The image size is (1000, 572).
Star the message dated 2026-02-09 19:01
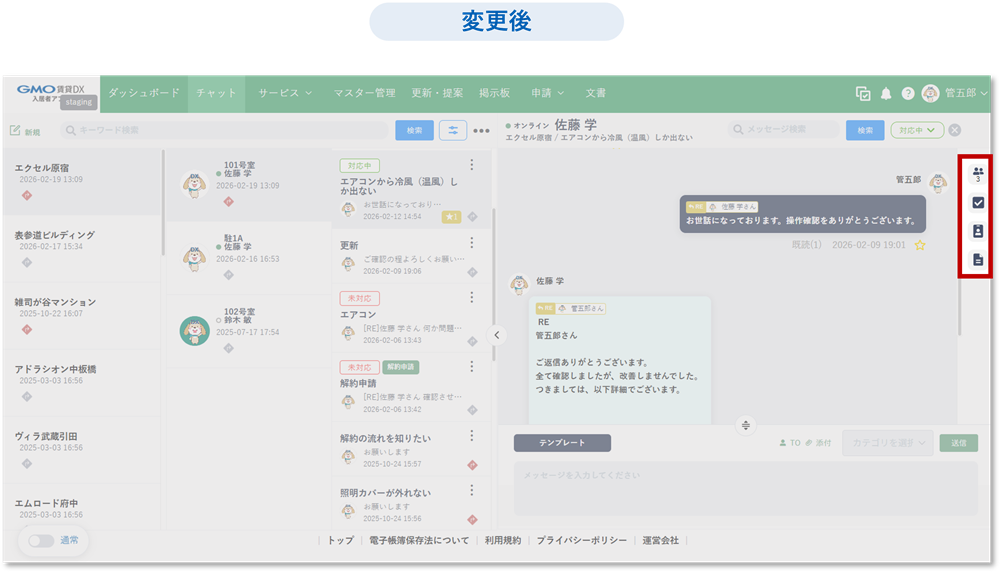click(x=920, y=245)
